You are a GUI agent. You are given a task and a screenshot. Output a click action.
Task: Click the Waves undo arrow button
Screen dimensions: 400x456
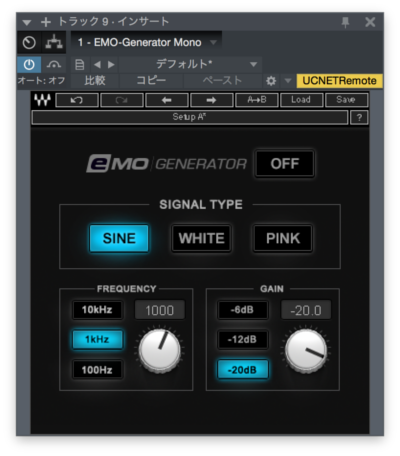pyautogui.click(x=77, y=100)
